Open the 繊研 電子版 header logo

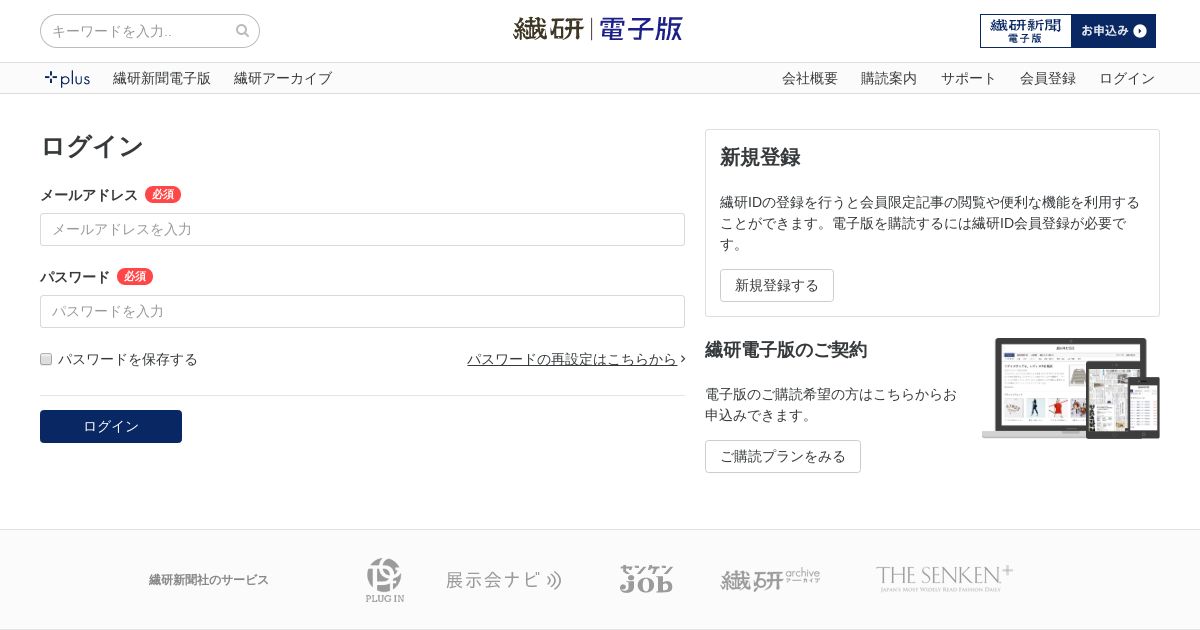pos(598,29)
